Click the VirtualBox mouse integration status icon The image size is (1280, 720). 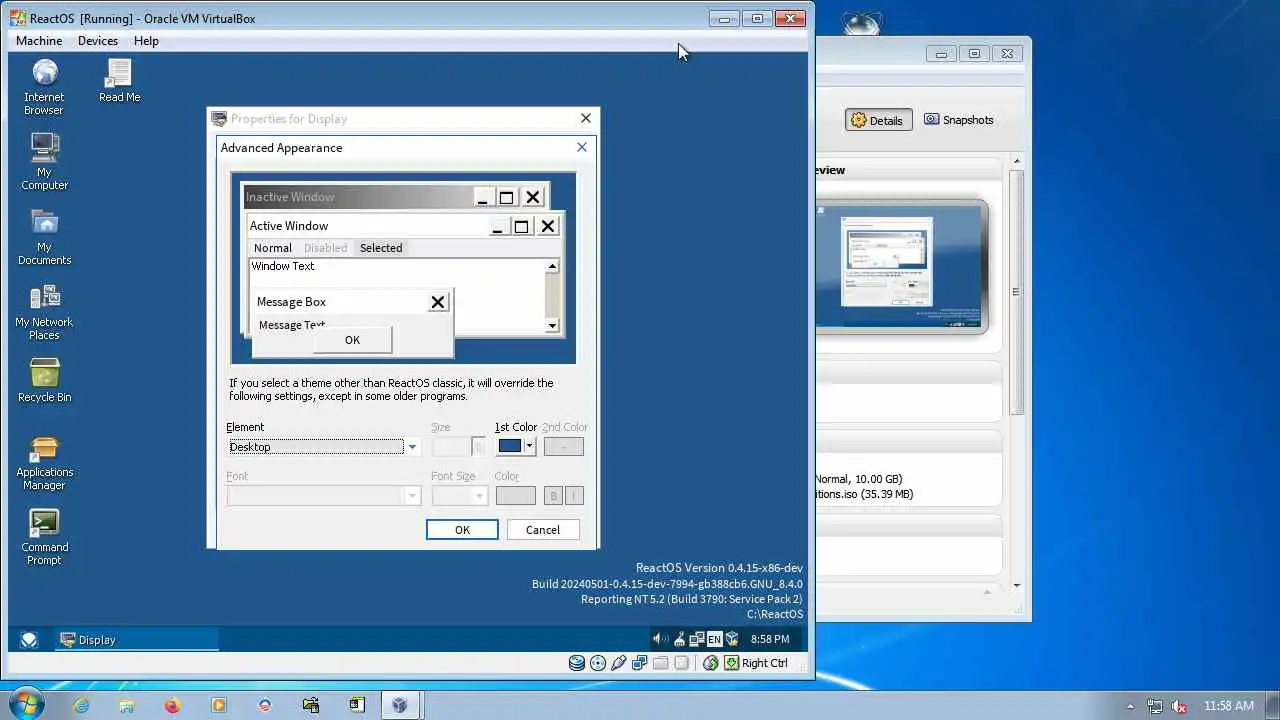pyautogui.click(x=711, y=663)
